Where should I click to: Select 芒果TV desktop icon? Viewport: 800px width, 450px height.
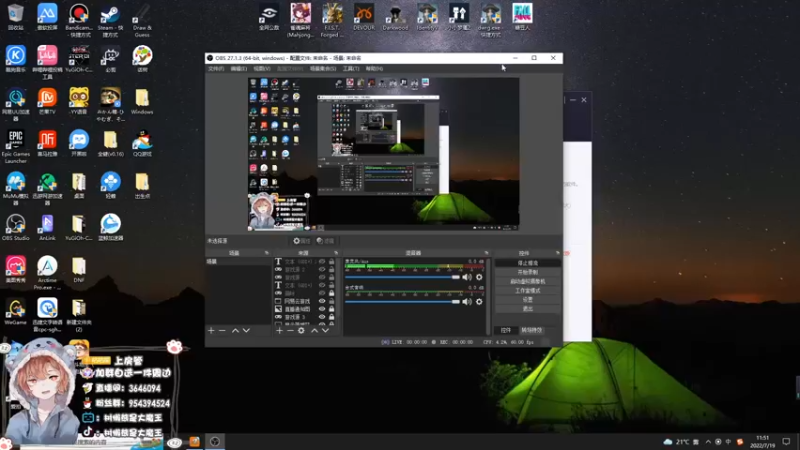tap(47, 101)
